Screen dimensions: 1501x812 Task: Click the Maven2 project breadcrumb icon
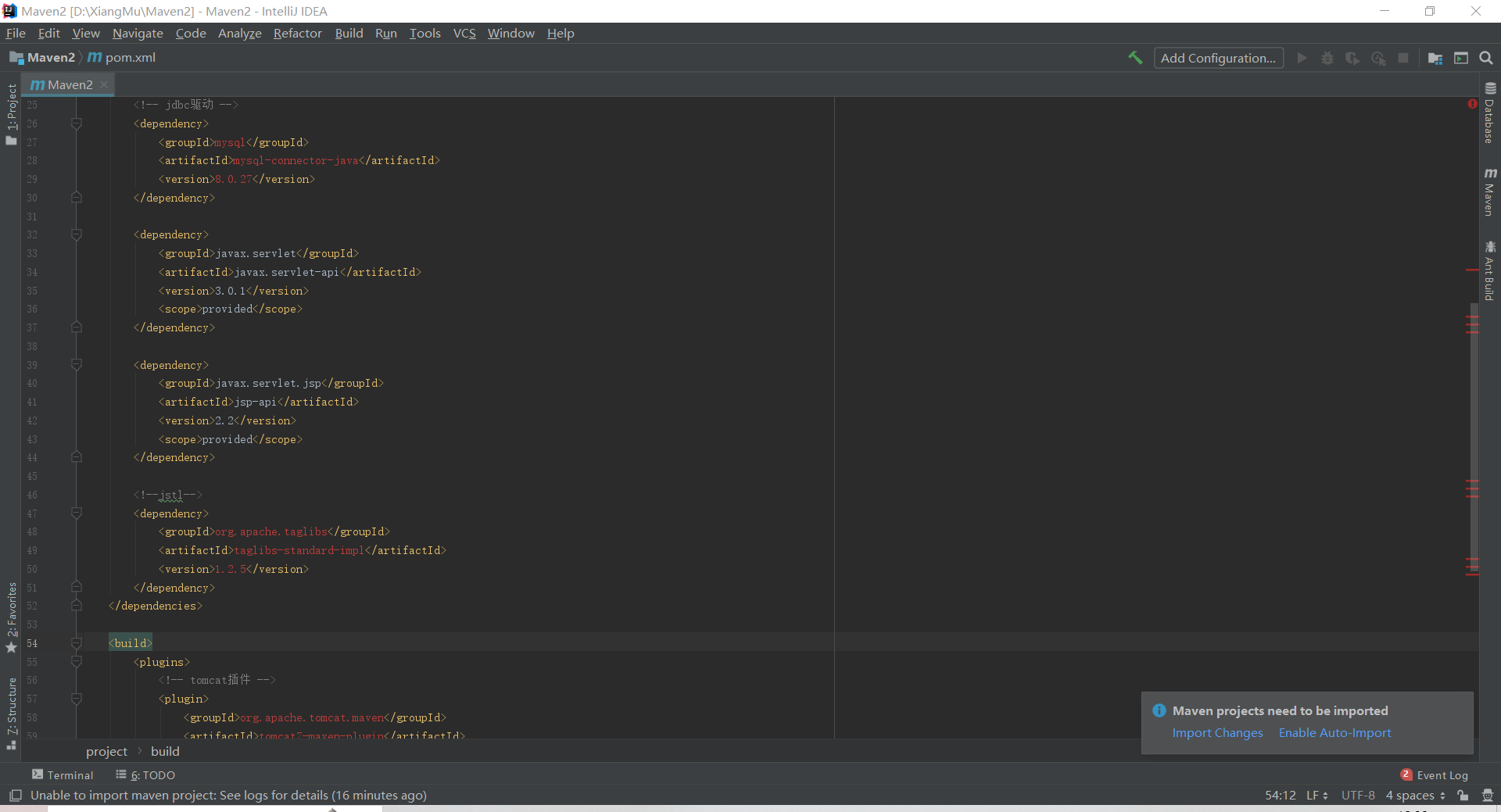(x=16, y=58)
